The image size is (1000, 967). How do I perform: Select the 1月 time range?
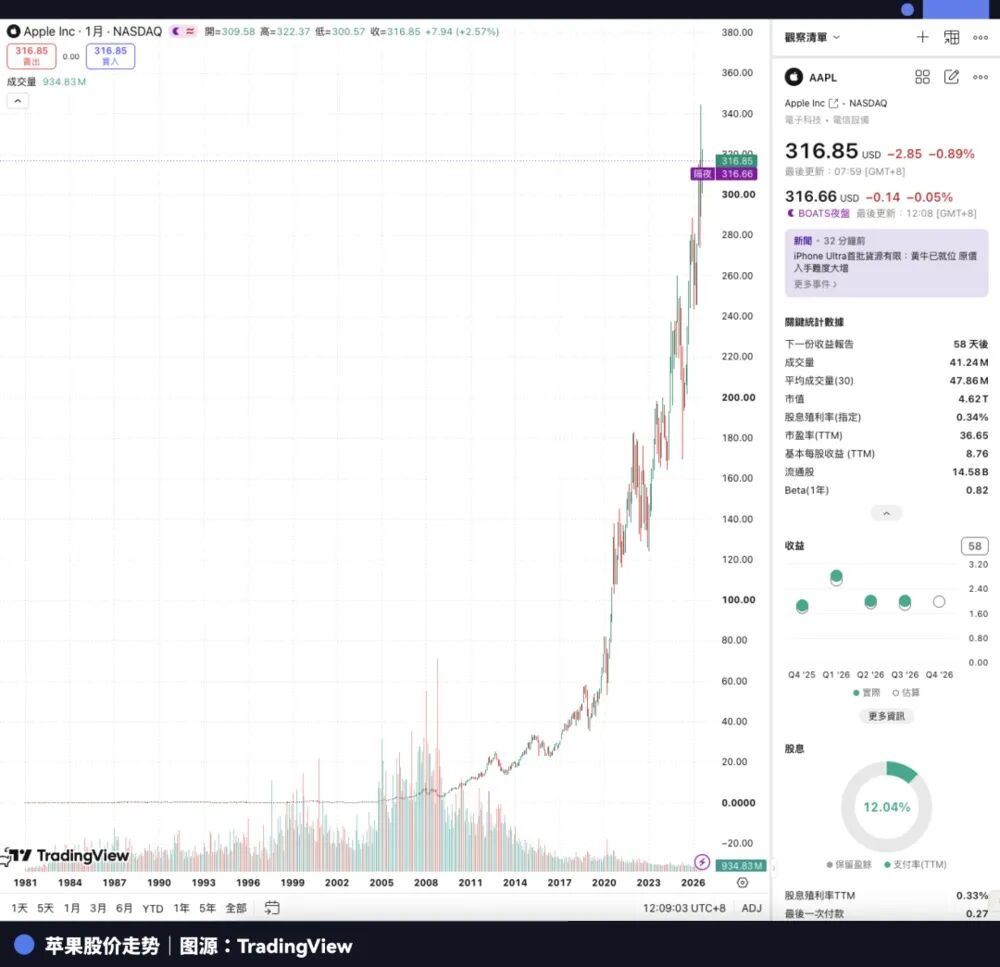pyautogui.click(x=71, y=908)
